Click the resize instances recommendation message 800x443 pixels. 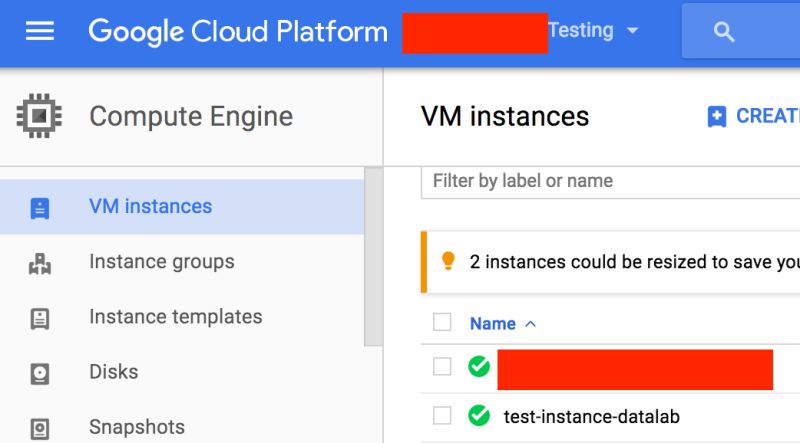(635, 262)
